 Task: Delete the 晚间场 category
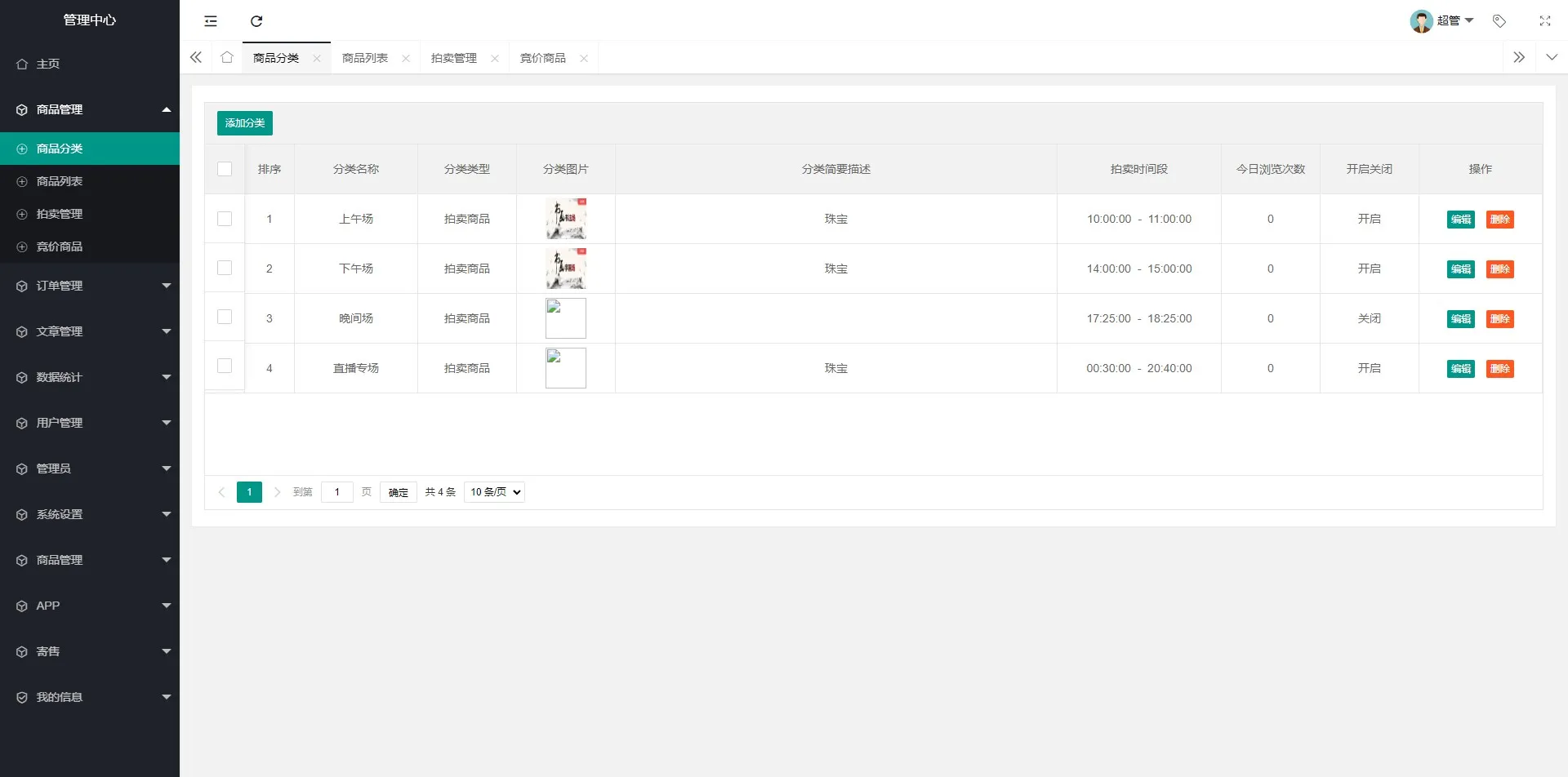pos(1499,319)
